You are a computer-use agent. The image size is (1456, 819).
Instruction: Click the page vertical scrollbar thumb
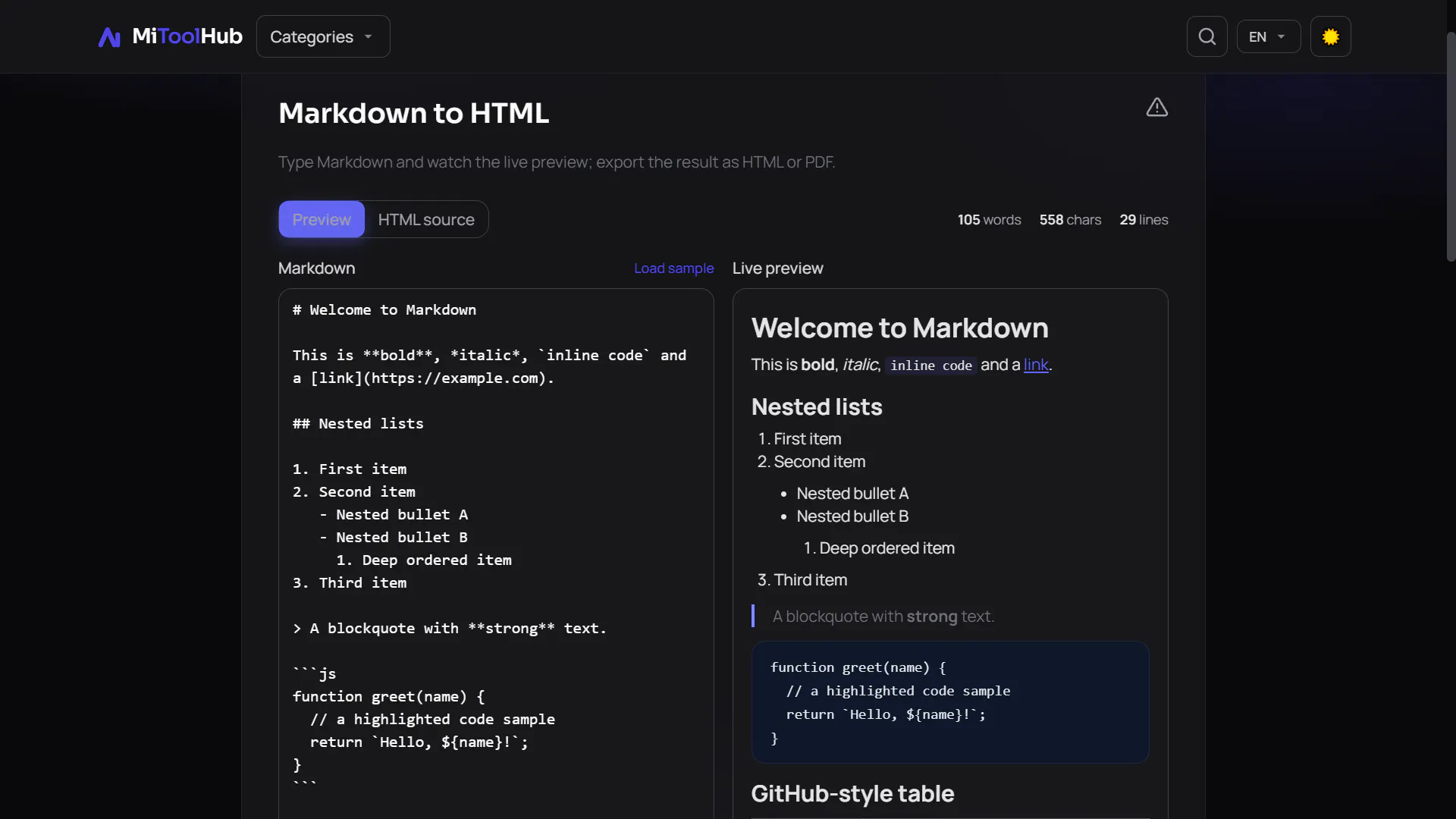(x=1451, y=146)
